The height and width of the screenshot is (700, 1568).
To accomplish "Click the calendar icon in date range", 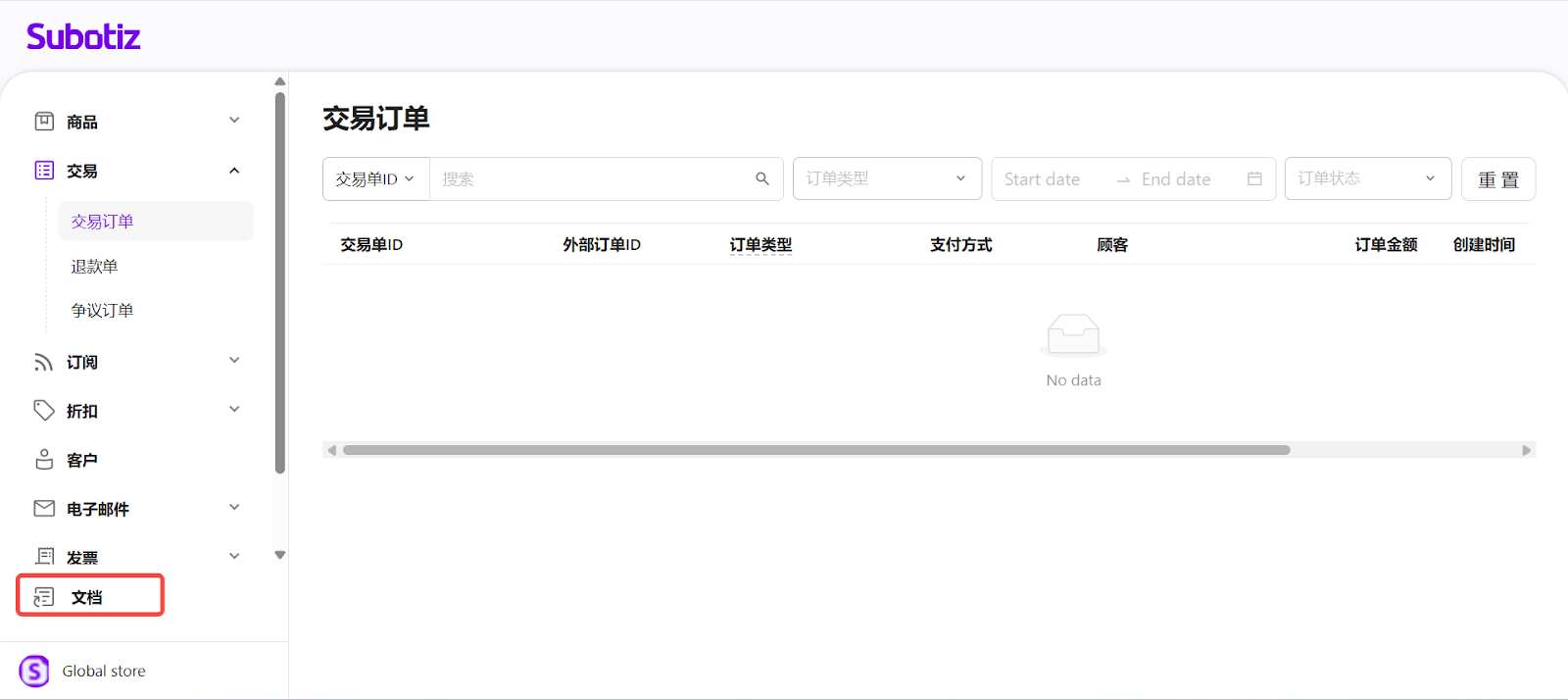I will pos(1254,178).
